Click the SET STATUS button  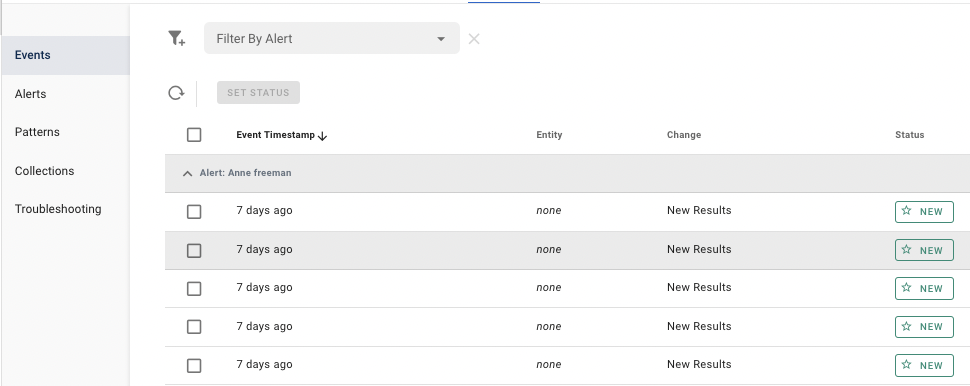258,93
